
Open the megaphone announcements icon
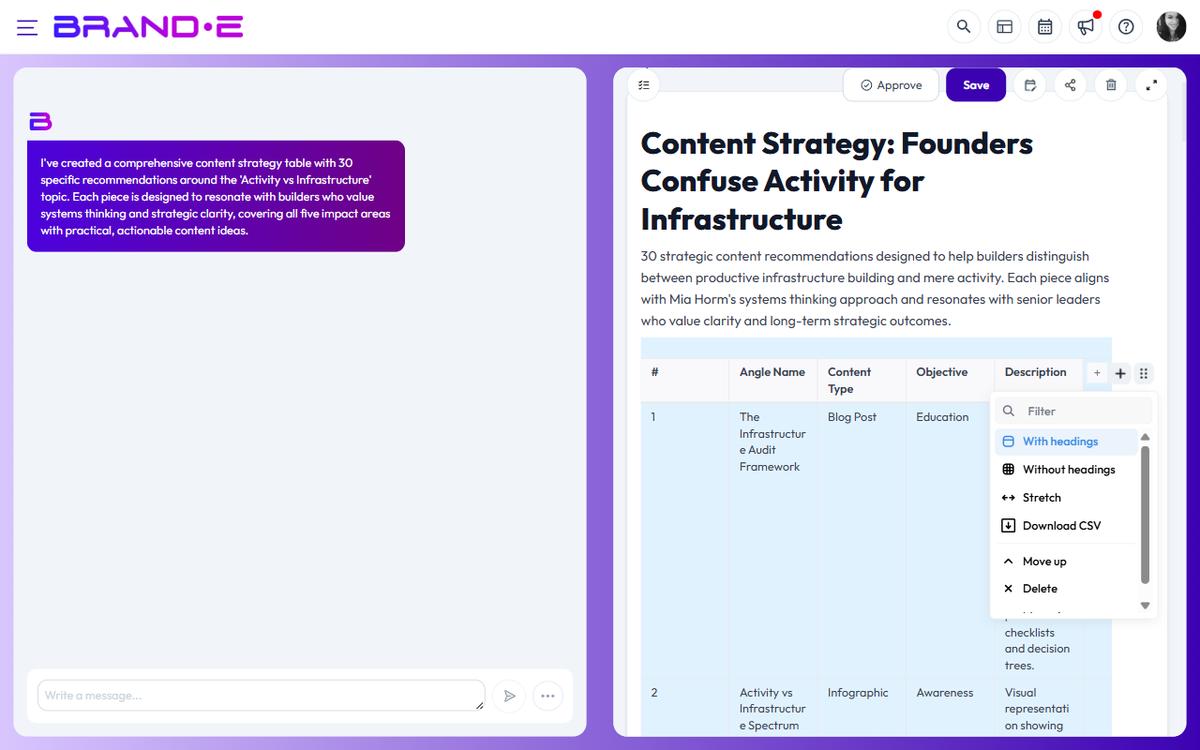(x=1085, y=27)
